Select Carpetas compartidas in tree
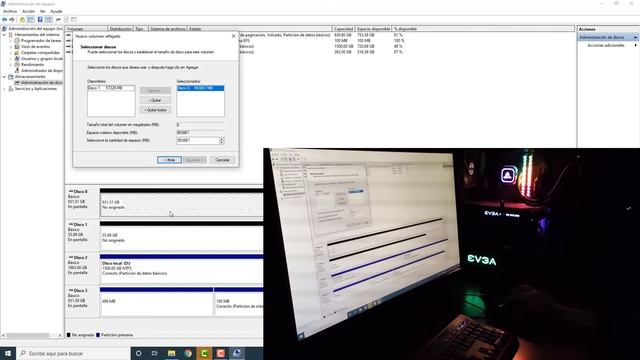Screen dimensions: 640x360 pos(40,53)
